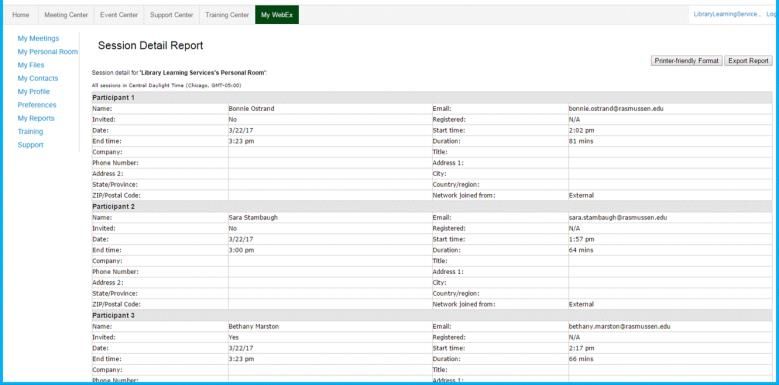Click start time 2:17 pm
Image resolution: width=779 pixels, height=385 pixels.
click(x=581, y=348)
